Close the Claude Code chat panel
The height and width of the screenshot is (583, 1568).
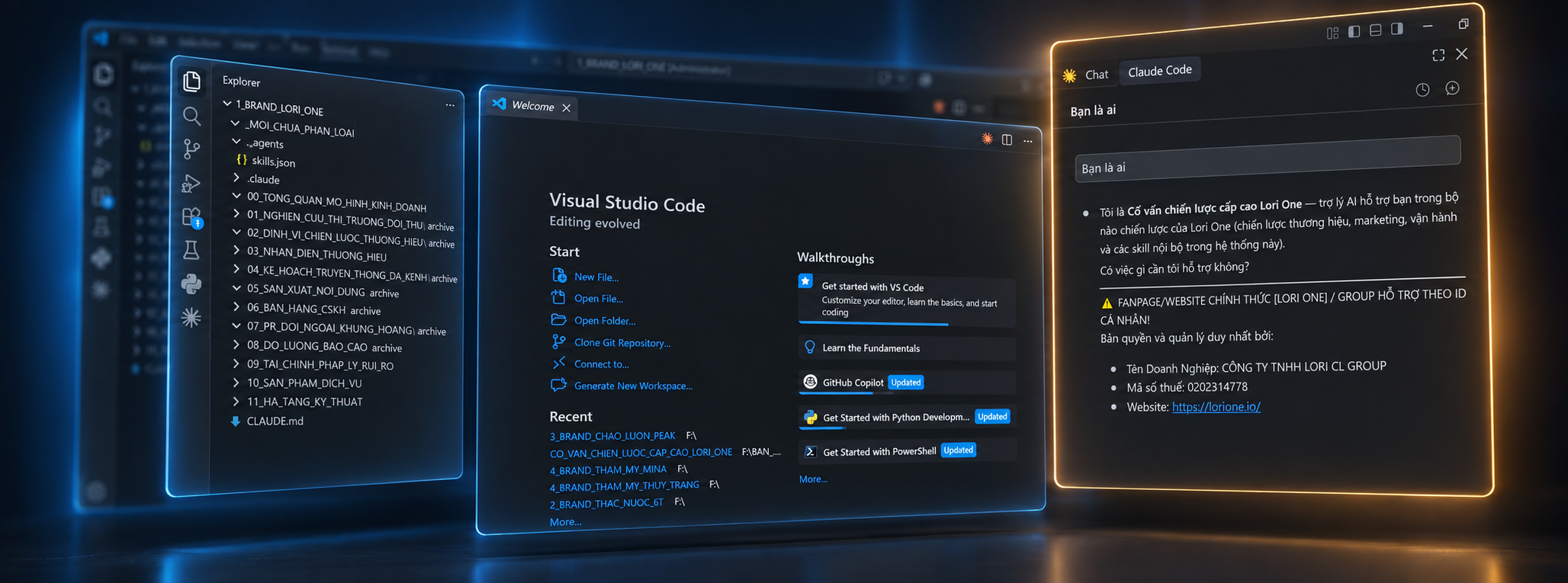pos(1462,54)
